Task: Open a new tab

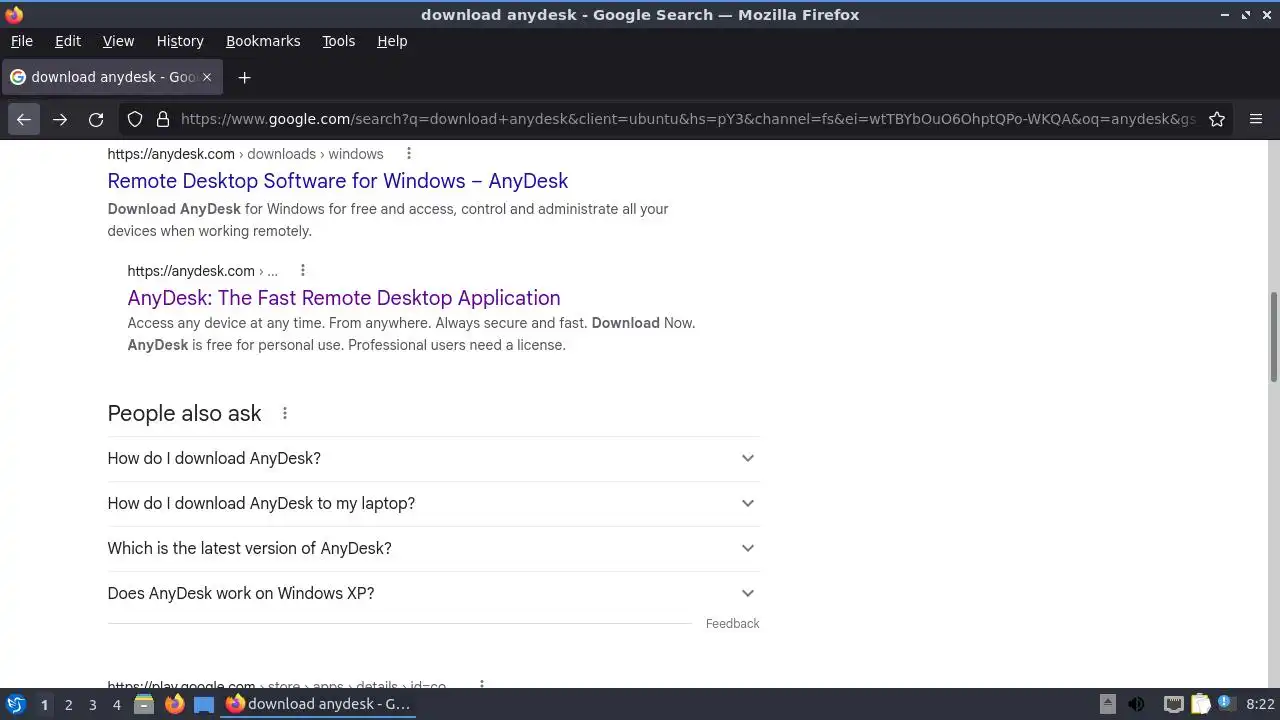Action: pos(244,77)
